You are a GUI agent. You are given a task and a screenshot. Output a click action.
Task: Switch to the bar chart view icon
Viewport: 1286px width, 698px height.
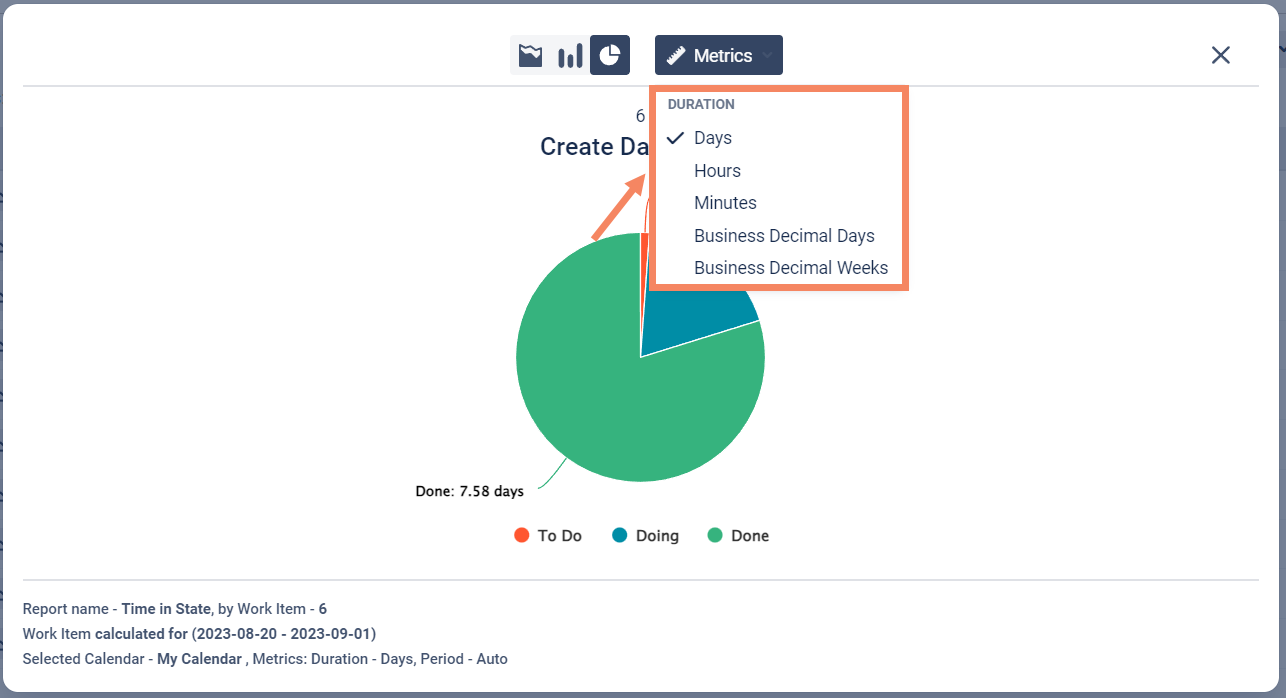click(570, 56)
